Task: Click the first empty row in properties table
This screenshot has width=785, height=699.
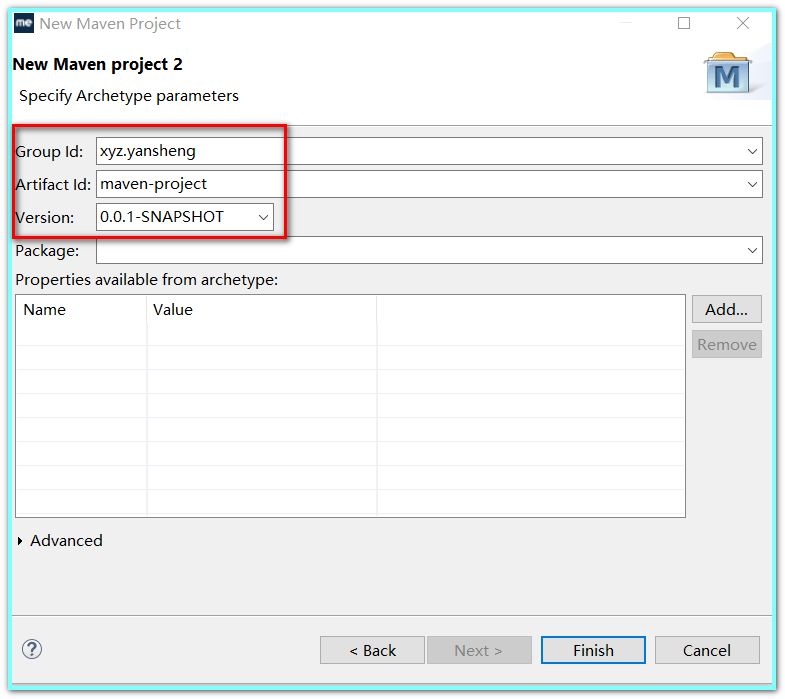Action: (x=350, y=333)
